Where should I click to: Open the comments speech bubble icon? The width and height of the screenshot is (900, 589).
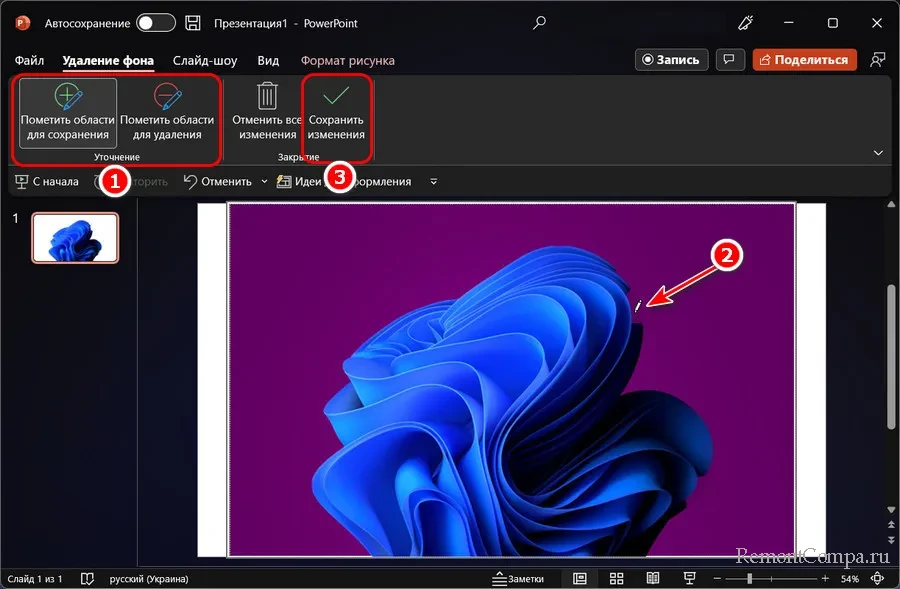730,60
